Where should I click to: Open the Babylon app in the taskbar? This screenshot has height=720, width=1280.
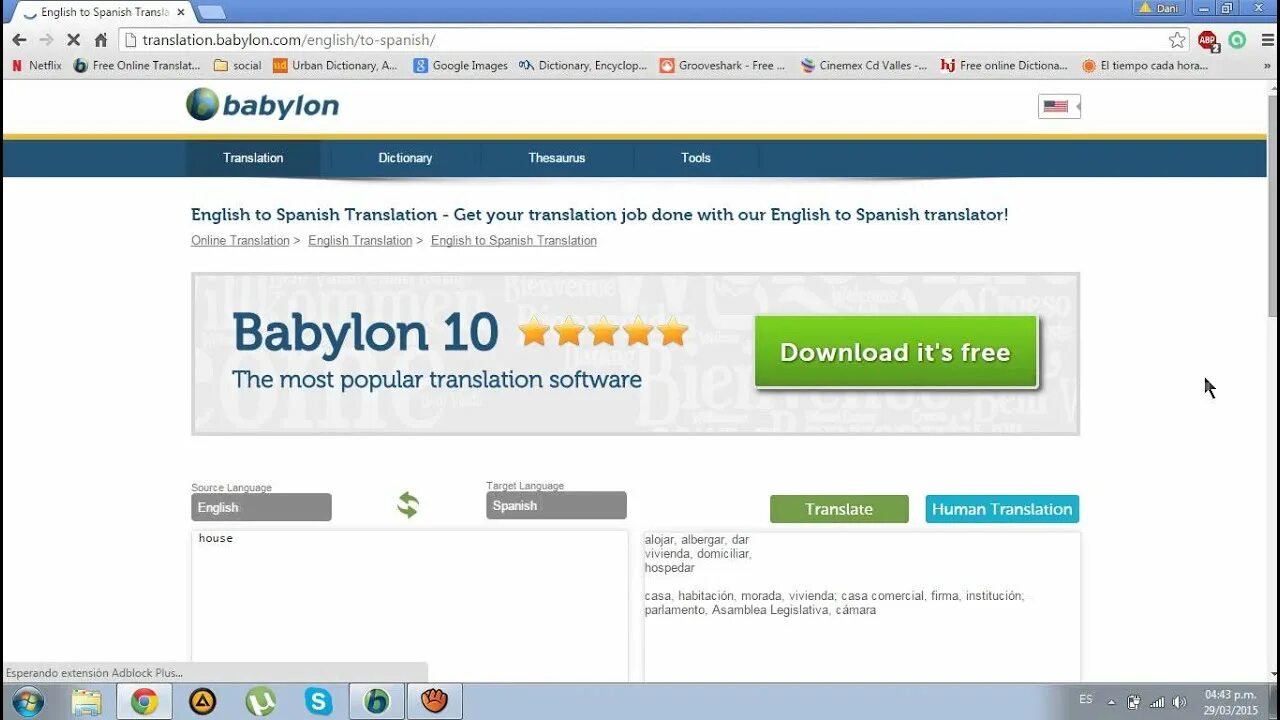coord(377,701)
